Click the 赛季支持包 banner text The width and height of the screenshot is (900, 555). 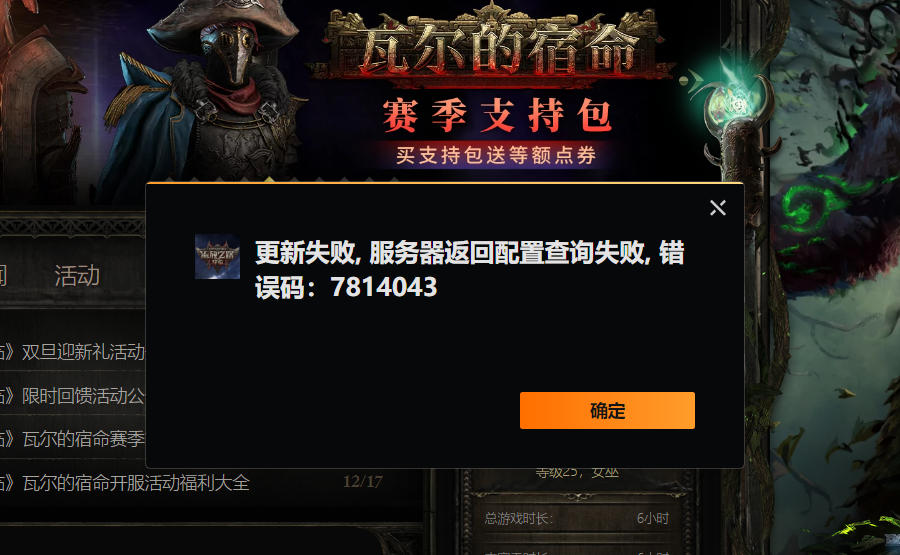497,115
